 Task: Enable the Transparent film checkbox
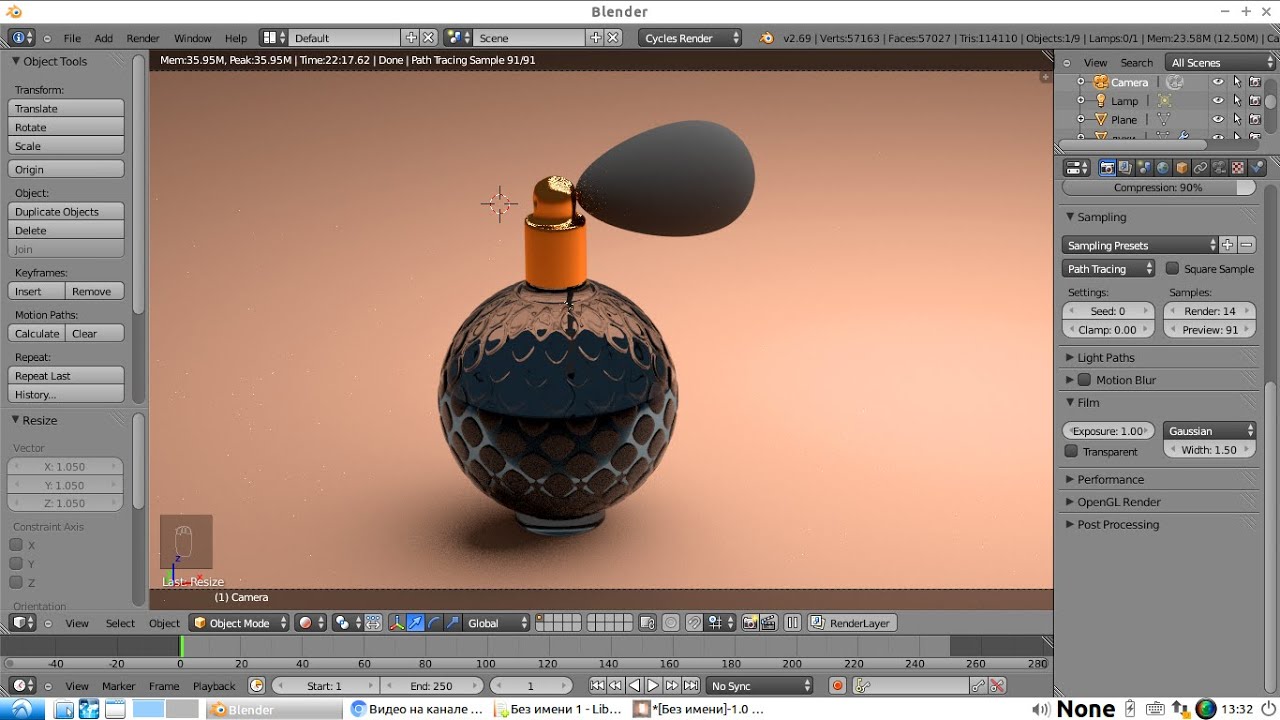(x=1072, y=451)
